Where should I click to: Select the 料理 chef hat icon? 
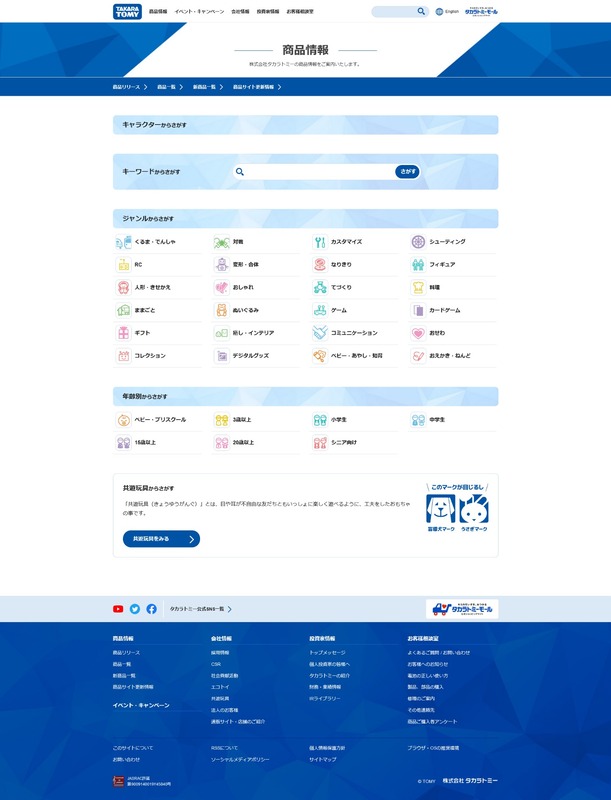tap(418, 287)
